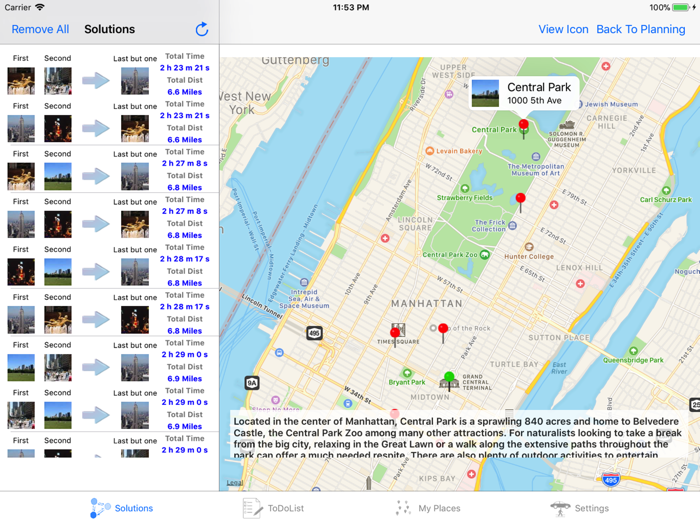Click the red pin on Central Park
700x525 pixels.
523,127
